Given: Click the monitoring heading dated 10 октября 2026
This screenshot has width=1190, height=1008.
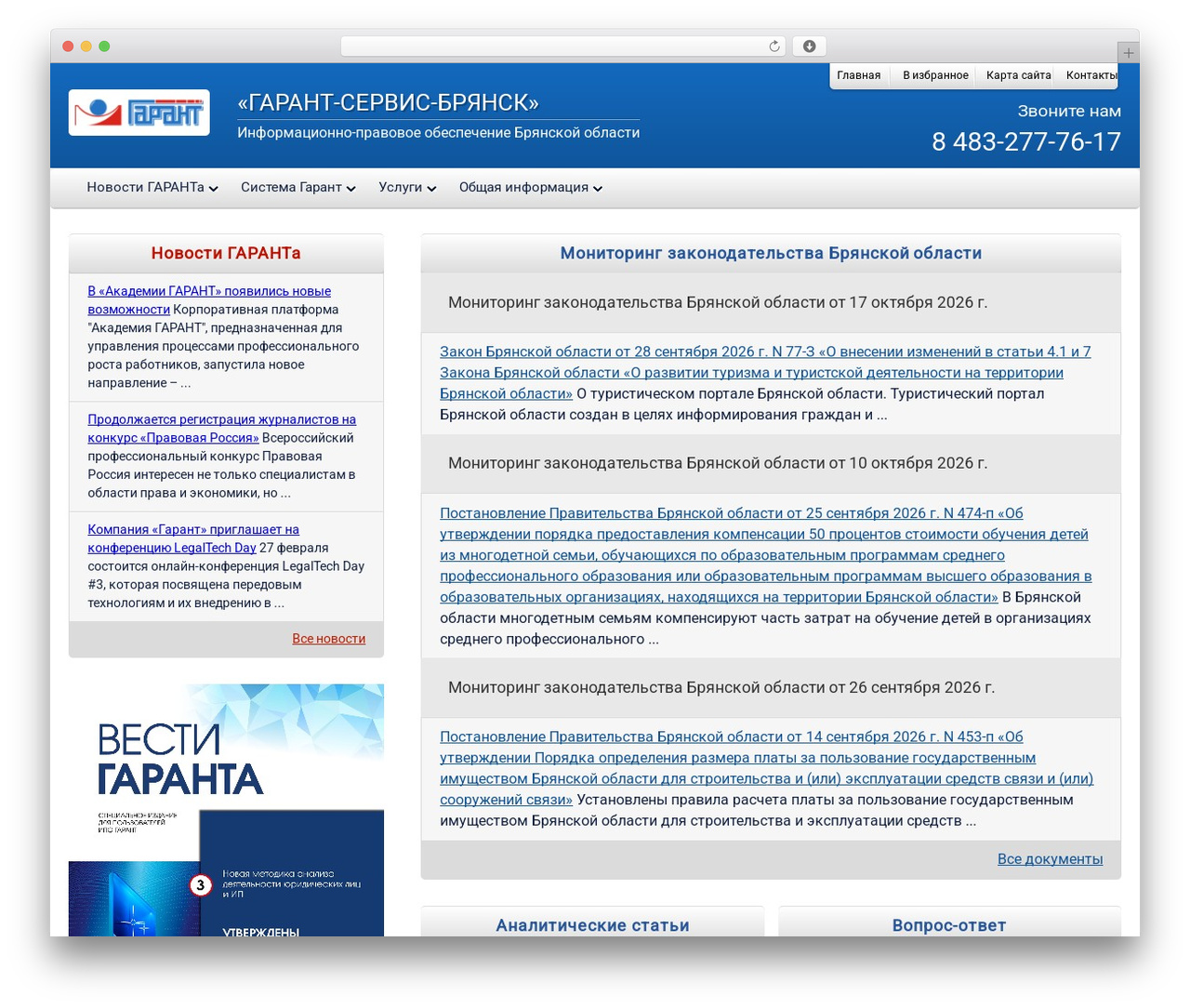Looking at the screenshot, I should (718, 463).
